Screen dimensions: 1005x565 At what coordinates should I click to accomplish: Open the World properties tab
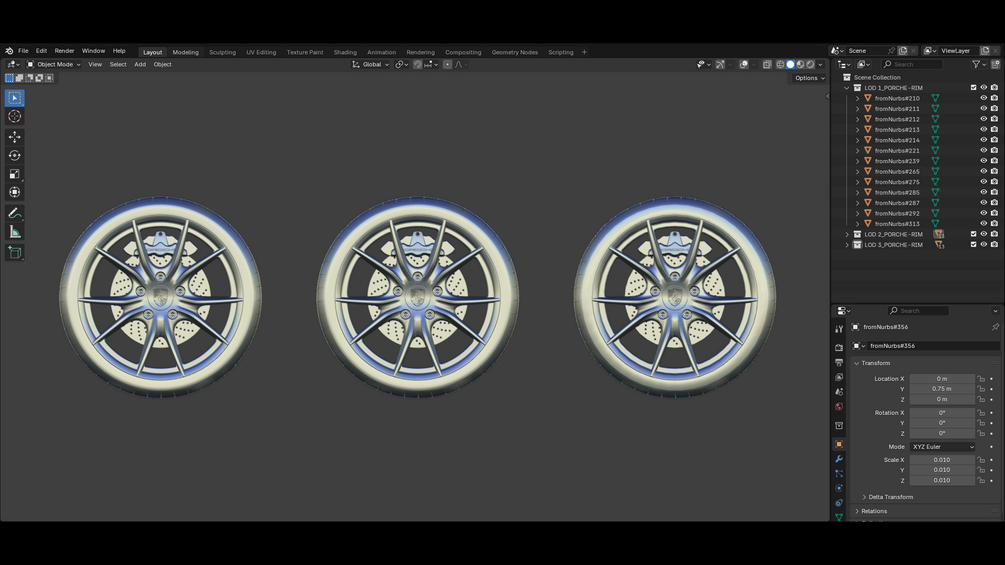pyautogui.click(x=839, y=406)
